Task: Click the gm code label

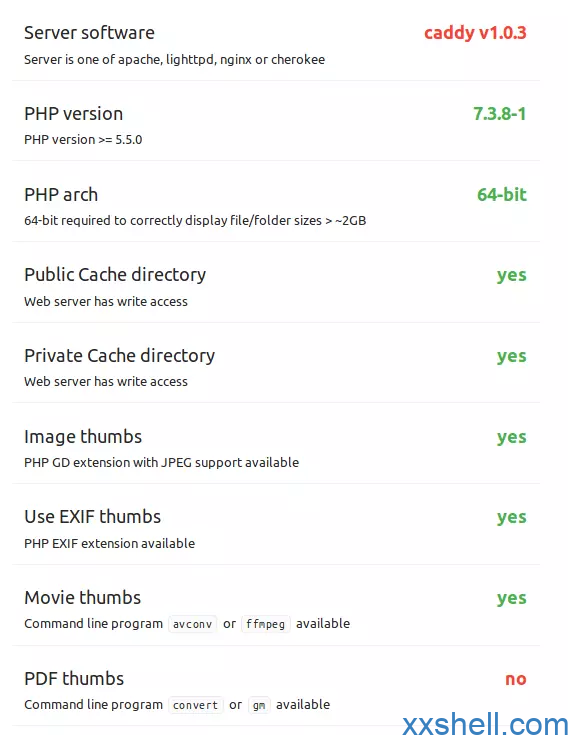Action: tap(259, 705)
